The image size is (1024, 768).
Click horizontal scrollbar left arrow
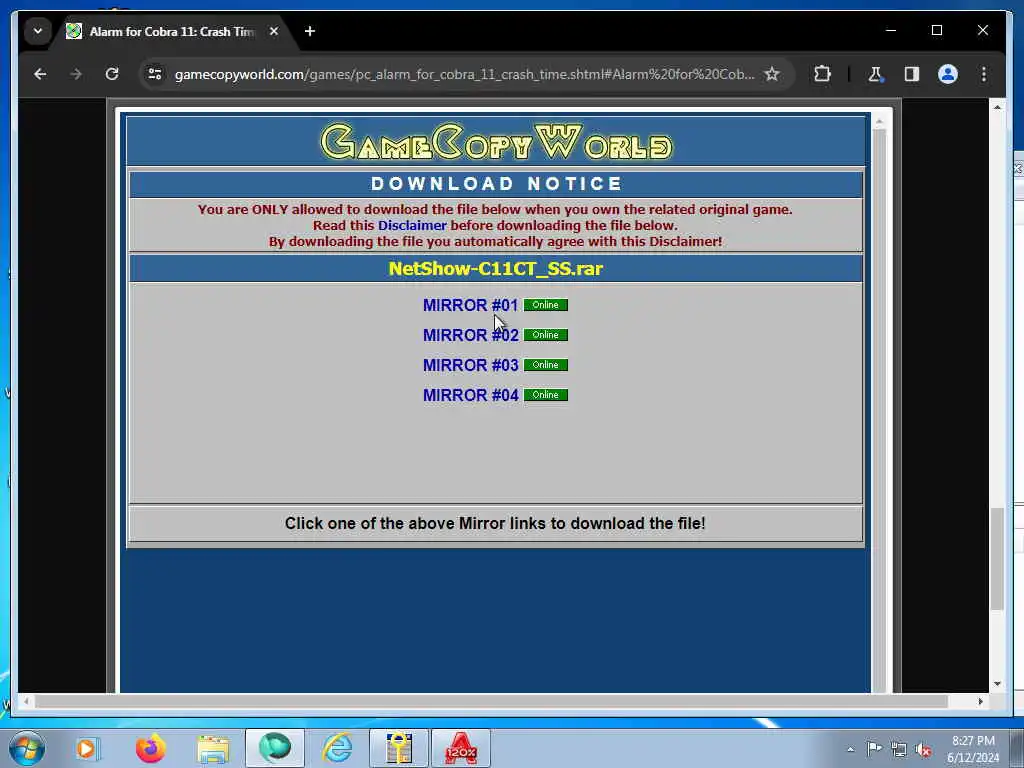(26, 701)
